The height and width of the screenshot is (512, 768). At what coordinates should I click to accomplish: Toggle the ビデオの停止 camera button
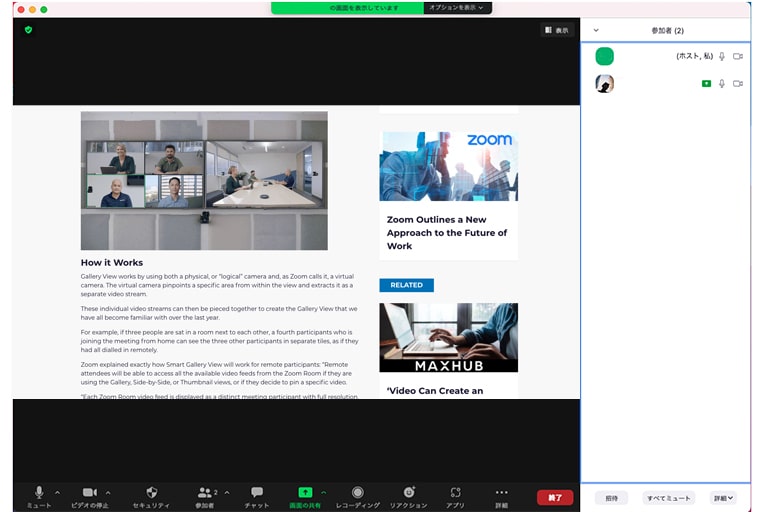(89, 493)
